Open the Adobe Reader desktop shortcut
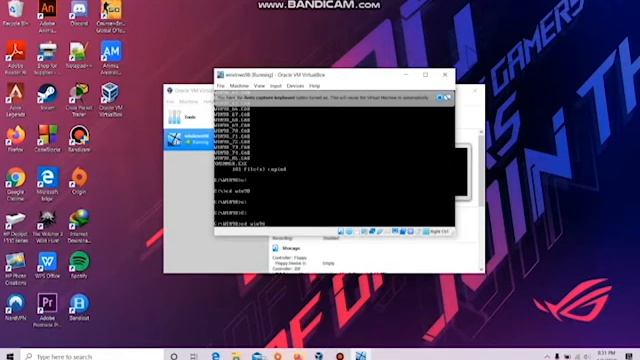 pyautogui.click(x=16, y=58)
